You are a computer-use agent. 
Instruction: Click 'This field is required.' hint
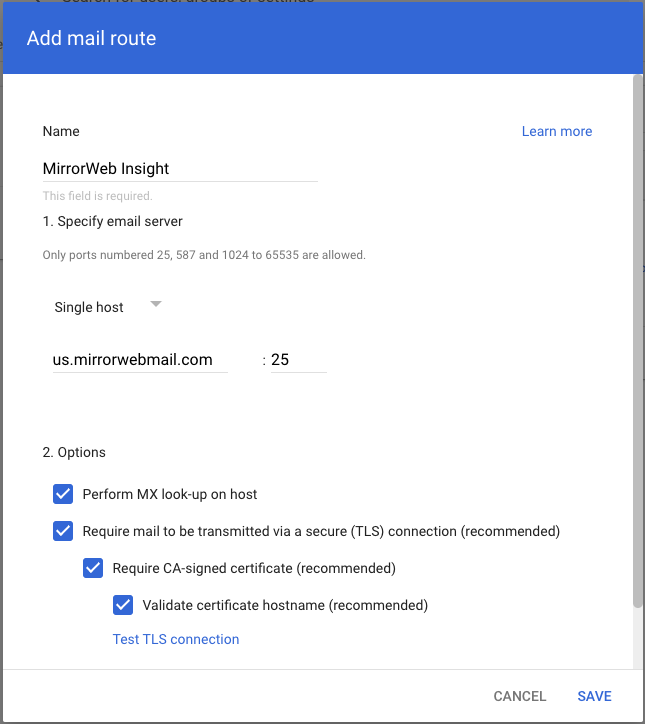click(97, 196)
